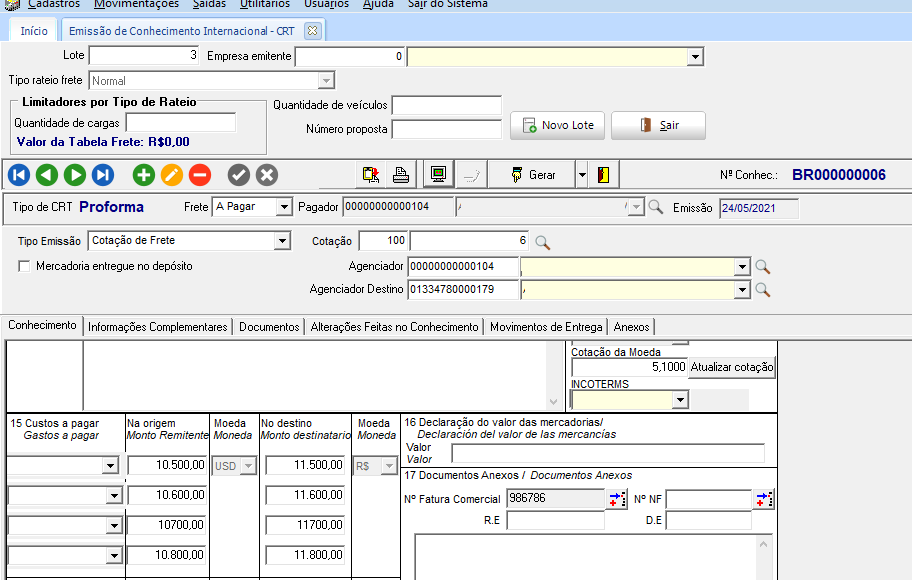
Task: Open the INCOTERMS dropdown
Action: click(680, 400)
